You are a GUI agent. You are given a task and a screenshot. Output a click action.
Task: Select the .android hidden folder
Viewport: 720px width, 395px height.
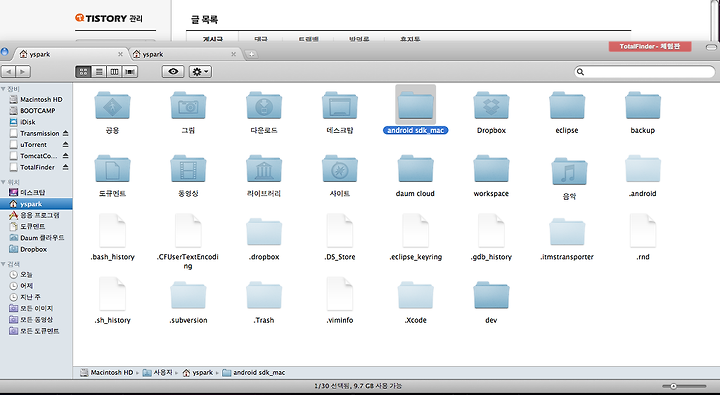(x=643, y=169)
